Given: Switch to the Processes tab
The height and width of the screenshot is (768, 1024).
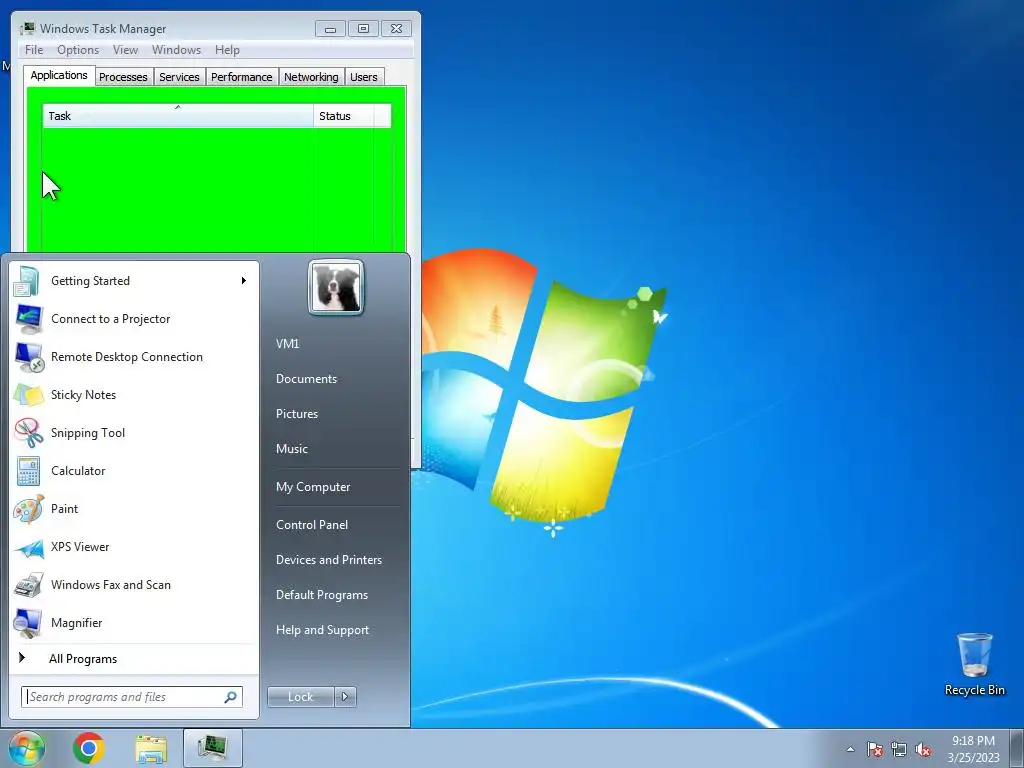Looking at the screenshot, I should [x=123, y=77].
